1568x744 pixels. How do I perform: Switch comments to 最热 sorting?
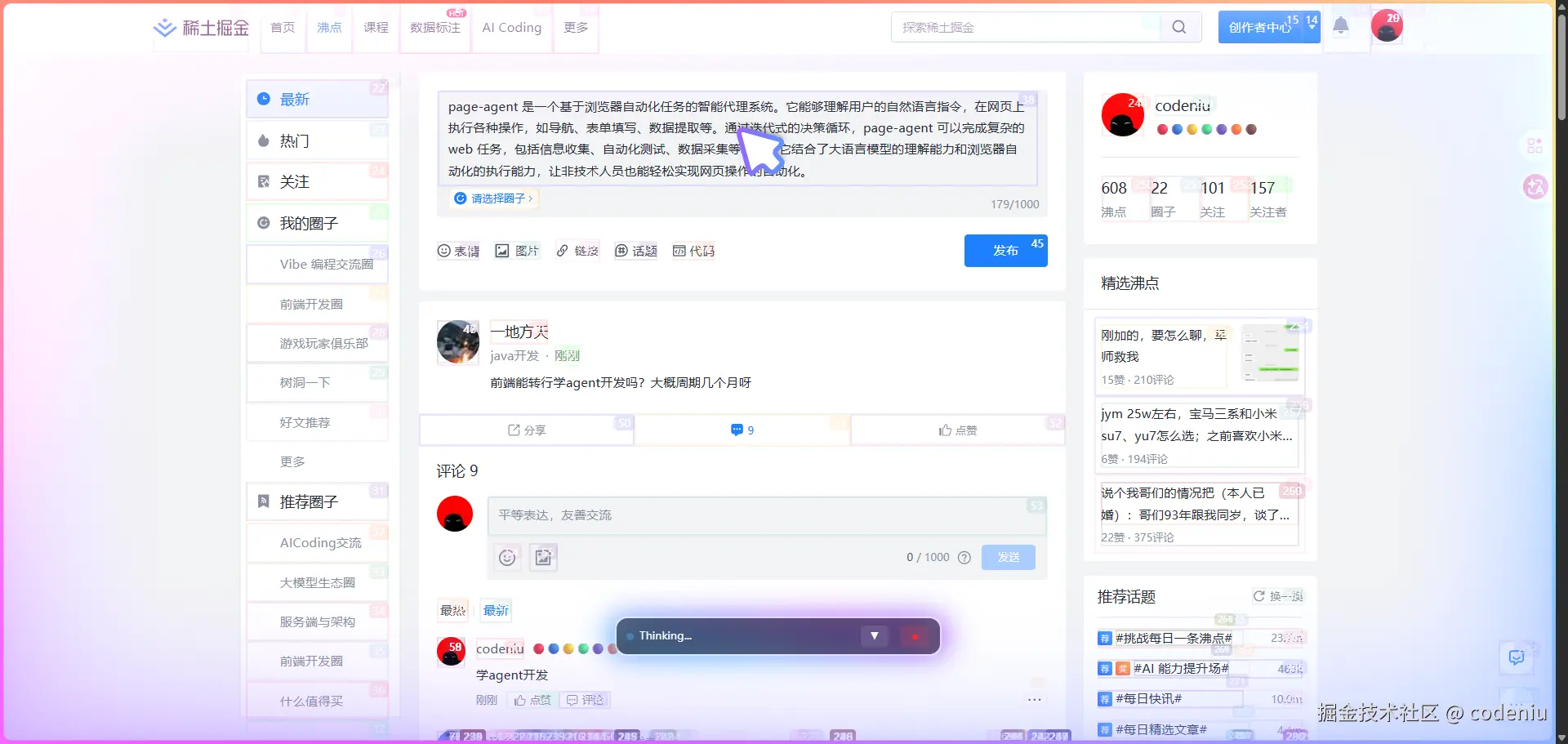click(x=452, y=609)
